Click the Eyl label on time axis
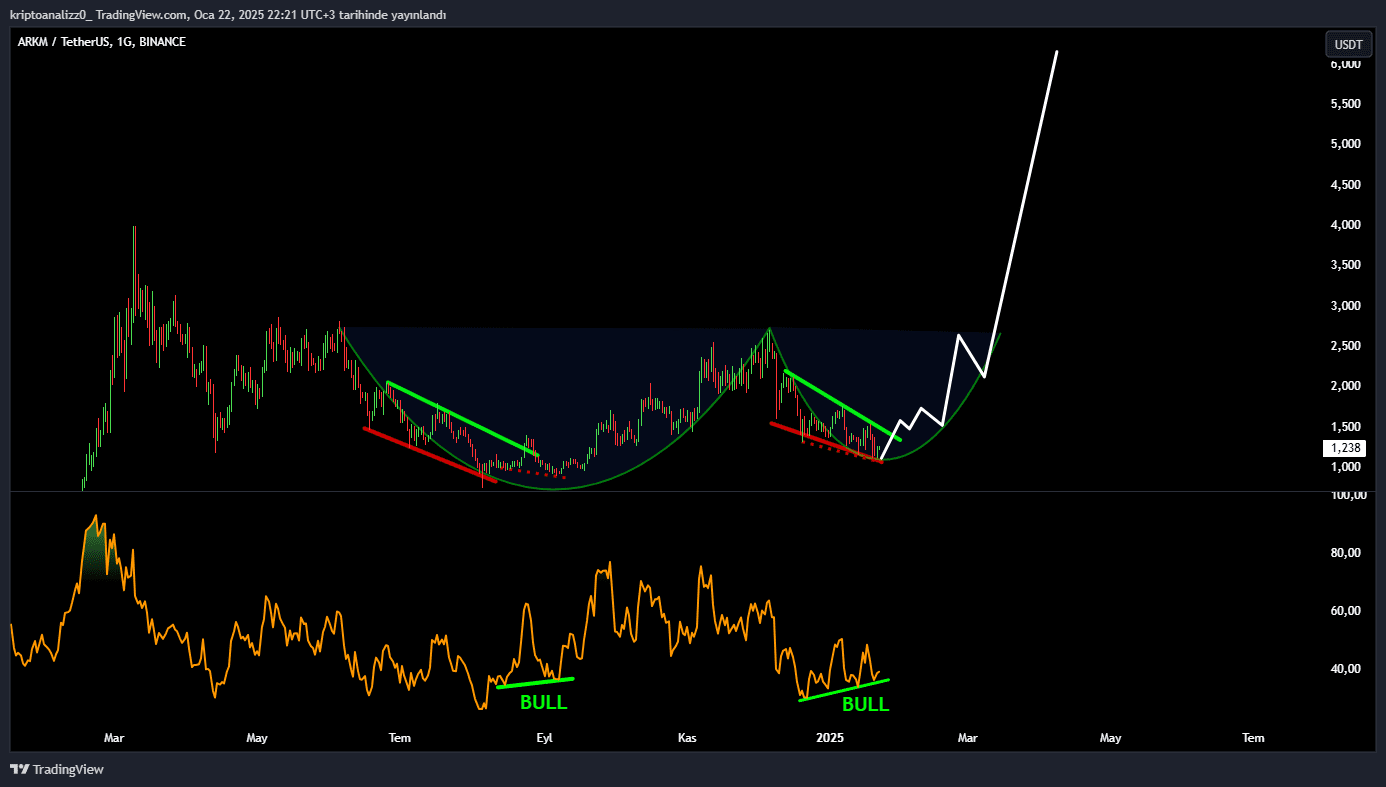This screenshot has height=787, width=1386. click(x=545, y=738)
